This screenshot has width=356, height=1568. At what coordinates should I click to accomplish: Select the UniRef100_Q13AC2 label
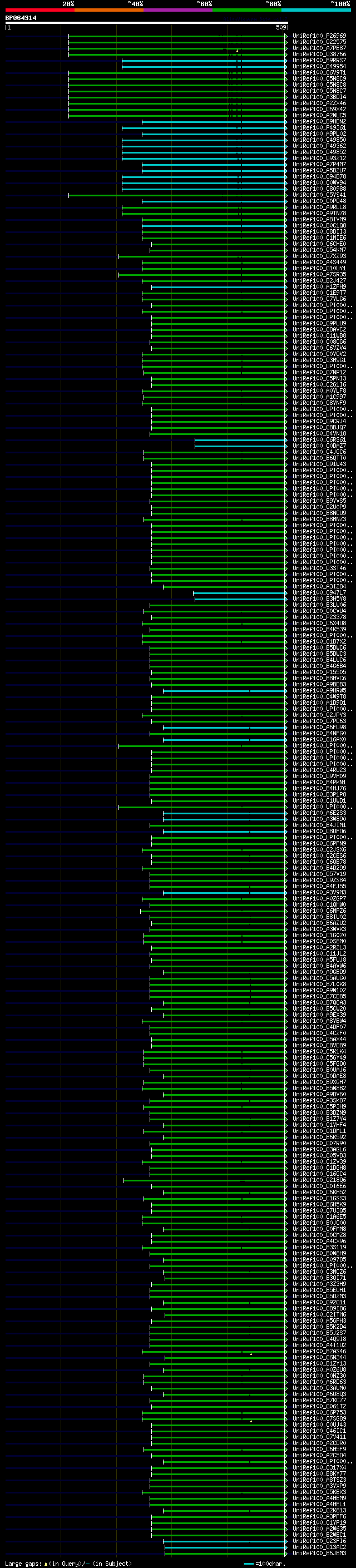pyautogui.click(x=319, y=1547)
